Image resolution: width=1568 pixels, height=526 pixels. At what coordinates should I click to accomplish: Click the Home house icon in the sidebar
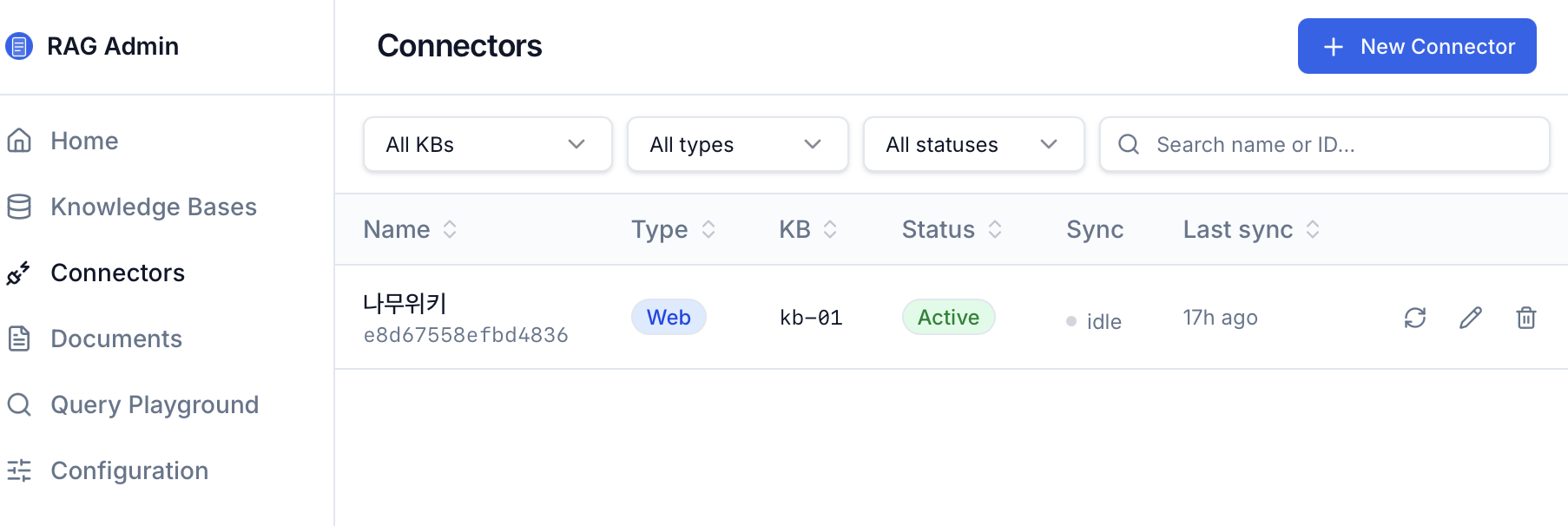tap(19, 141)
